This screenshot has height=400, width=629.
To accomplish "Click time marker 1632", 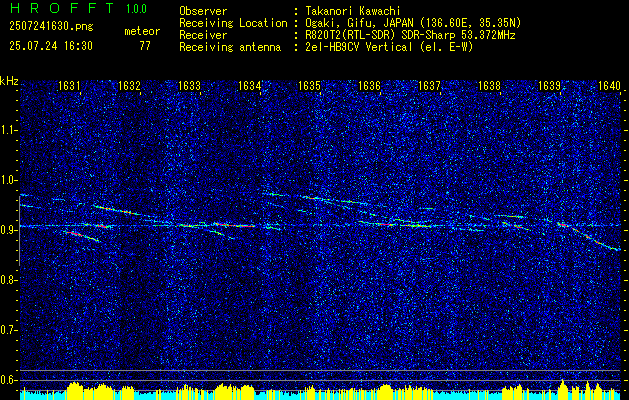I will coord(129,85).
